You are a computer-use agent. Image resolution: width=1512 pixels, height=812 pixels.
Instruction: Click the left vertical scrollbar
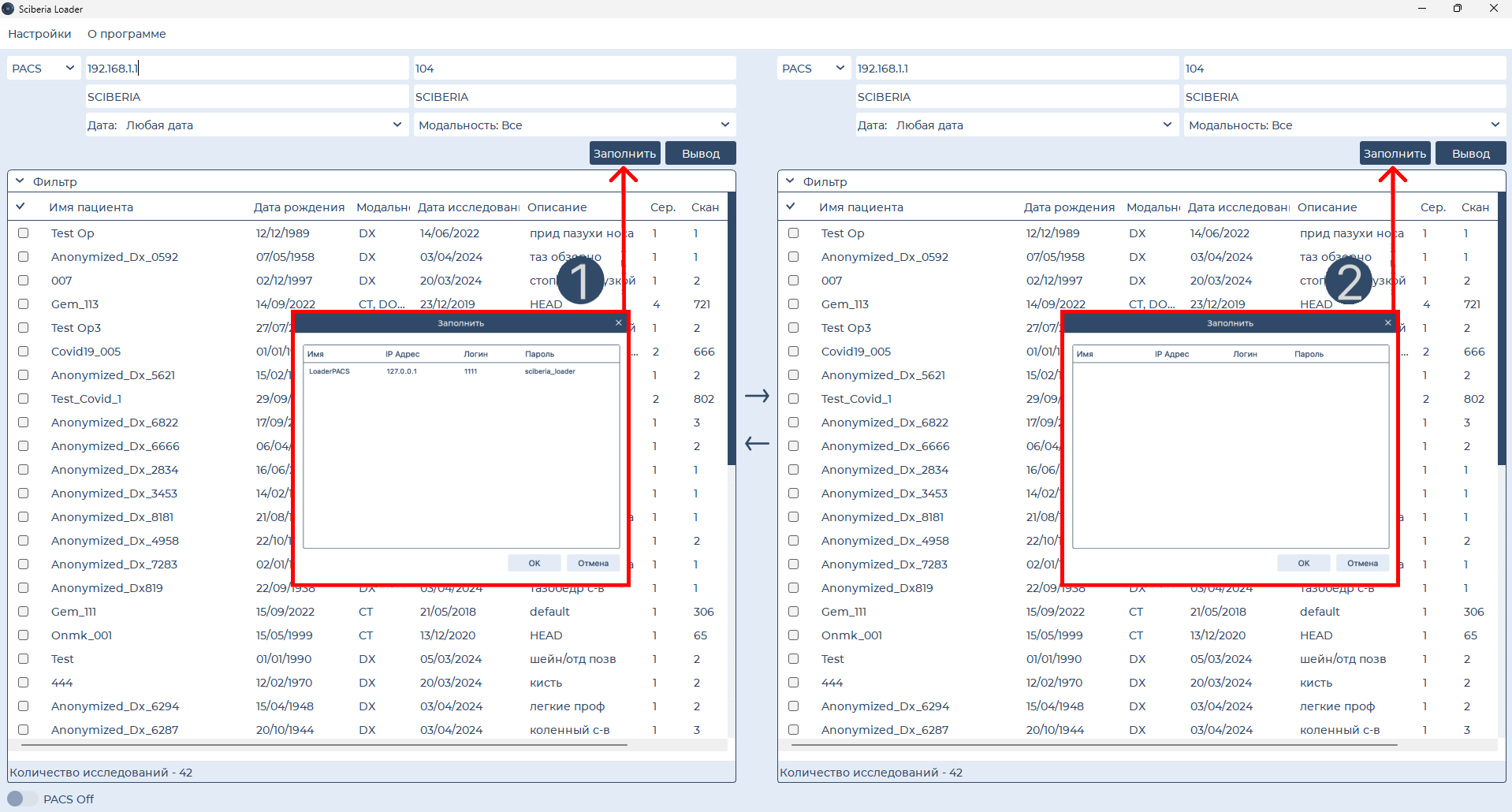tap(732, 330)
